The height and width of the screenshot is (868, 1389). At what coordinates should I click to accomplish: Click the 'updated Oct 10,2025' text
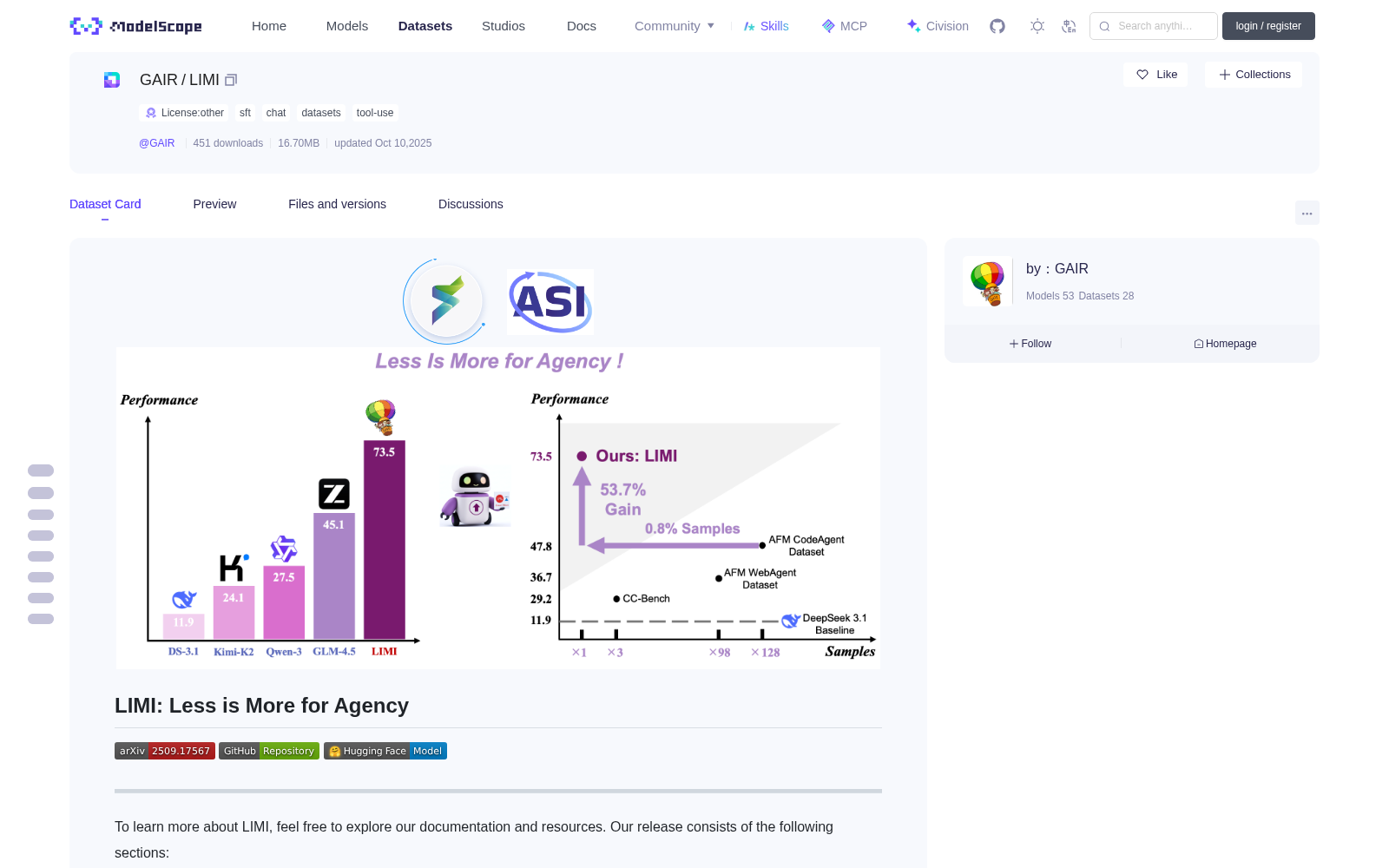[383, 143]
